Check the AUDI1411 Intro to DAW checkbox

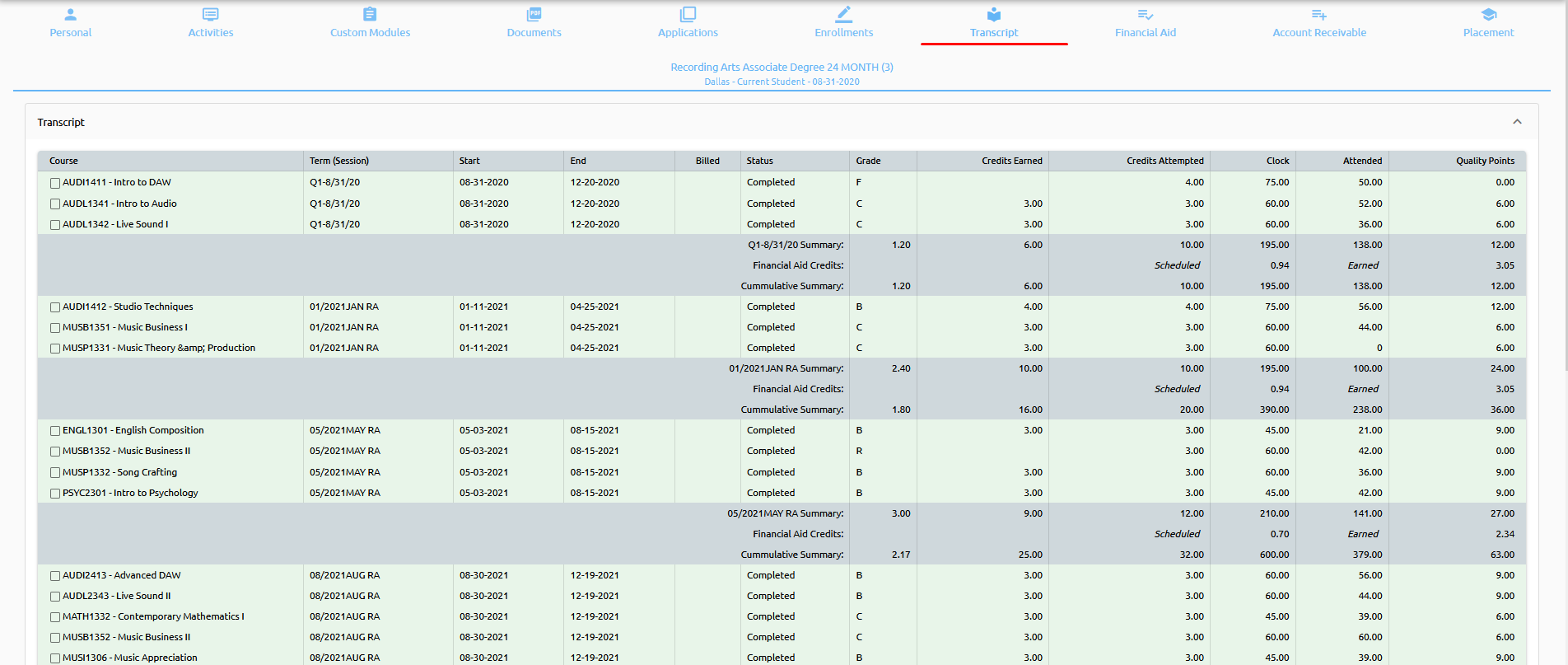tap(55, 183)
